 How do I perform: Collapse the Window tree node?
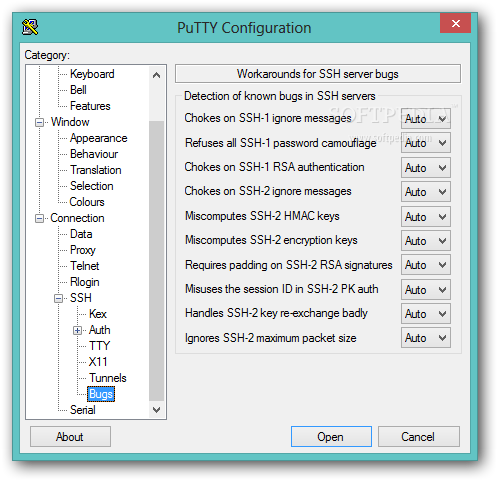point(39,122)
